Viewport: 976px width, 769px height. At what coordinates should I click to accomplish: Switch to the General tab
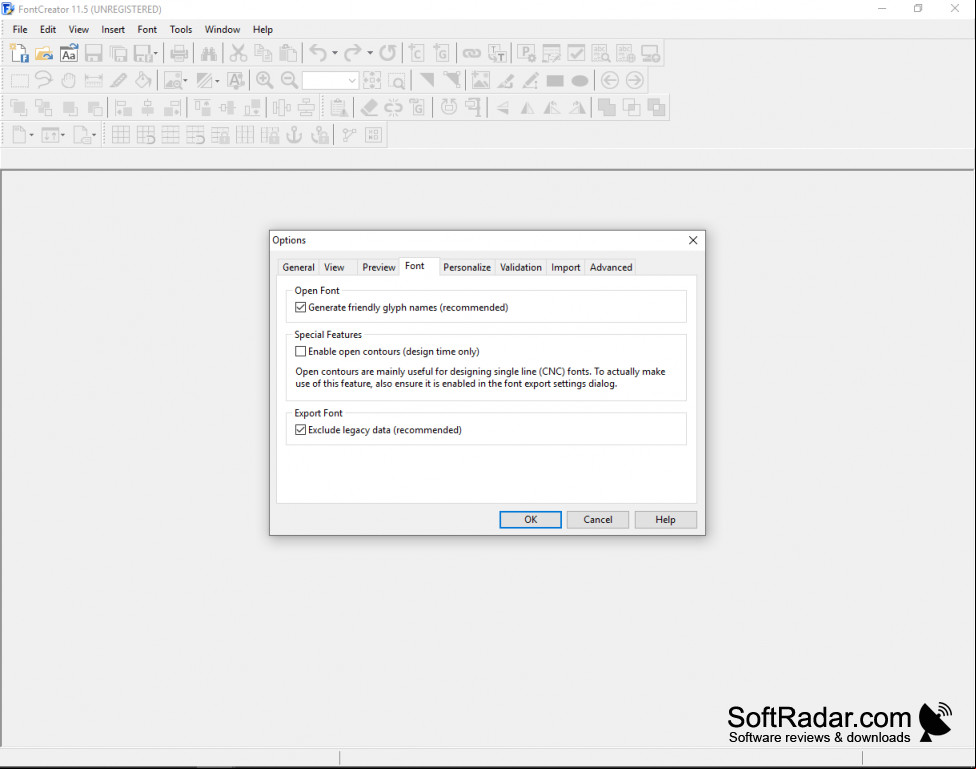[298, 267]
